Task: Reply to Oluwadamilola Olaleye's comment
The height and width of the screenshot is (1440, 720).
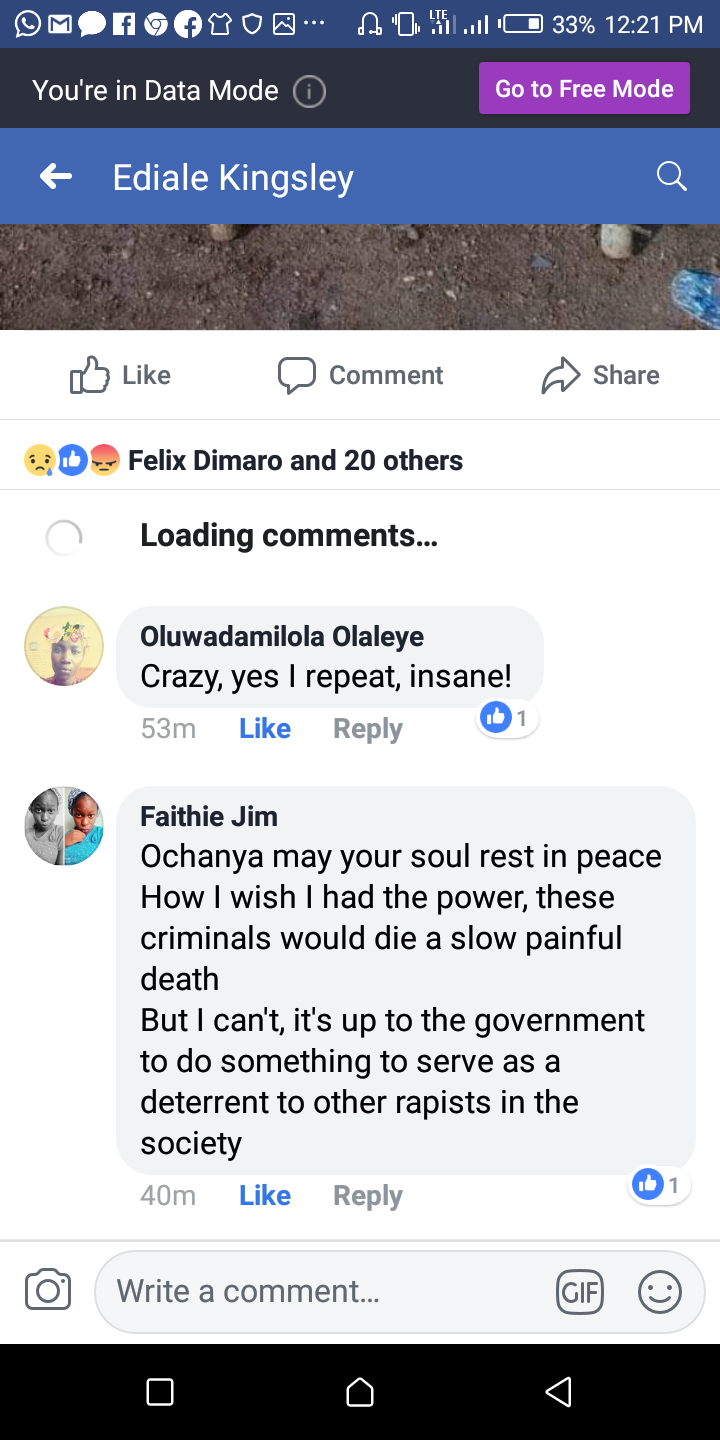Action: point(367,728)
